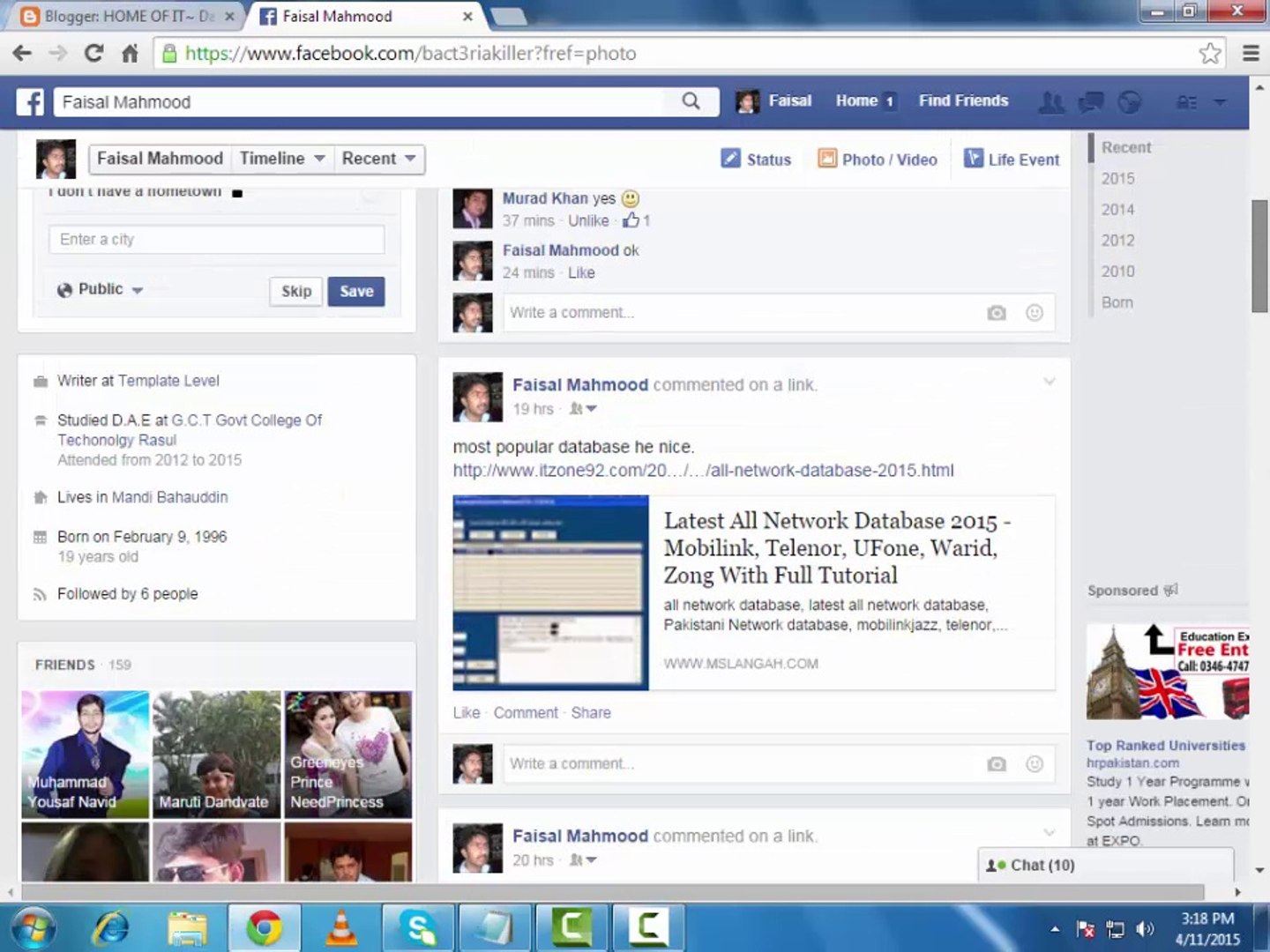Attach photo to comment under Faisal Mahmood ok
This screenshot has width=1270, height=952.
pyautogui.click(x=997, y=313)
